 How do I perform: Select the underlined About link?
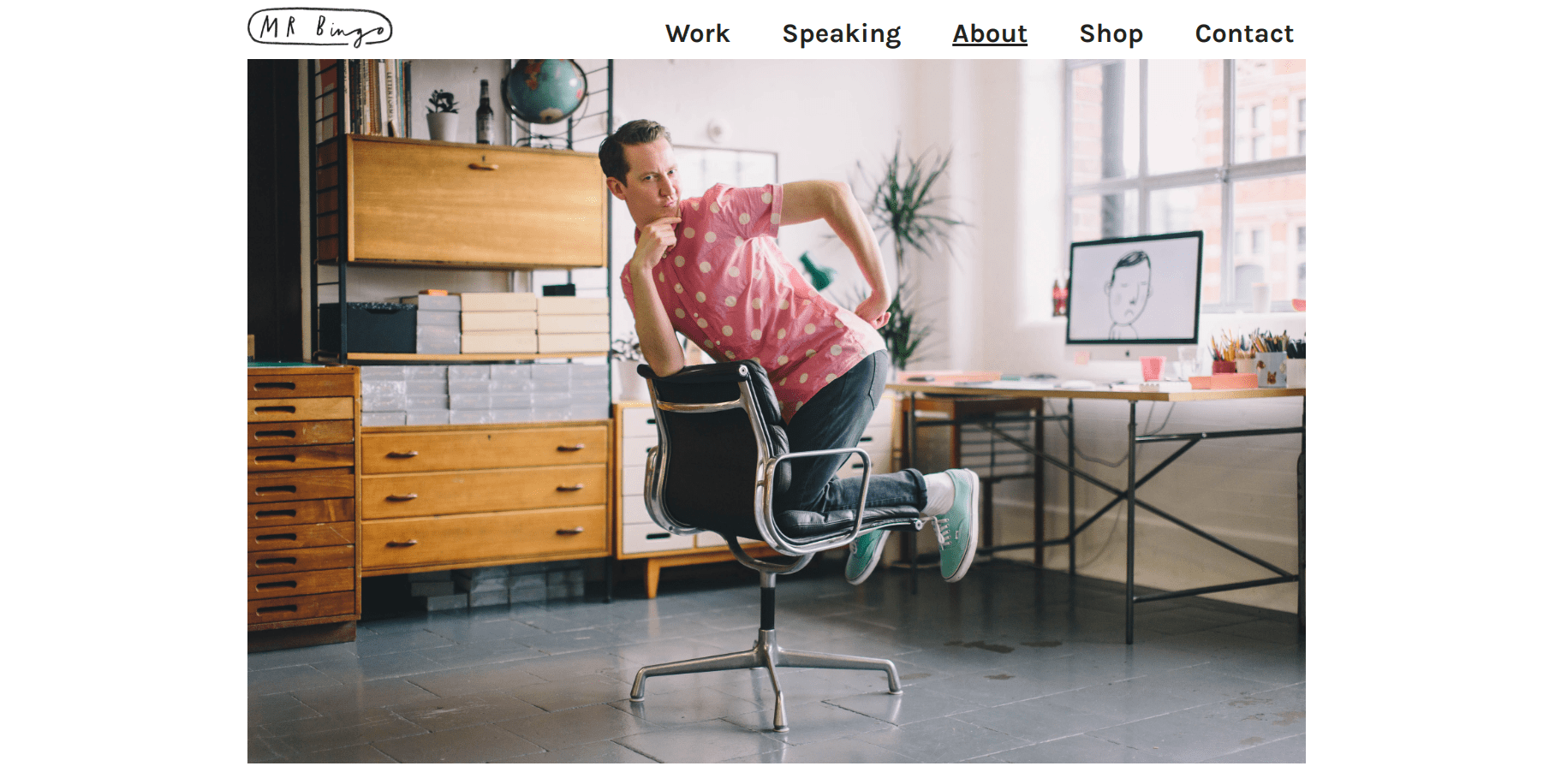(x=990, y=33)
